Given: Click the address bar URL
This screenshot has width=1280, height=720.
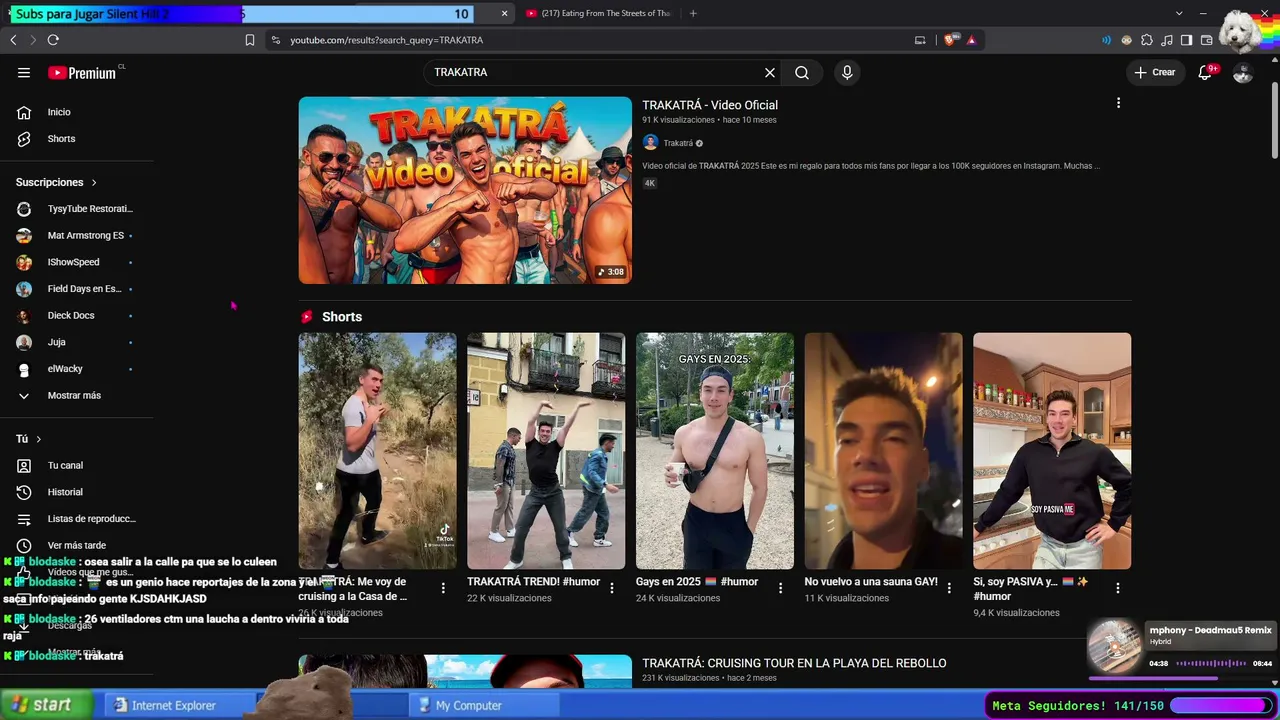Looking at the screenshot, I should 387,40.
